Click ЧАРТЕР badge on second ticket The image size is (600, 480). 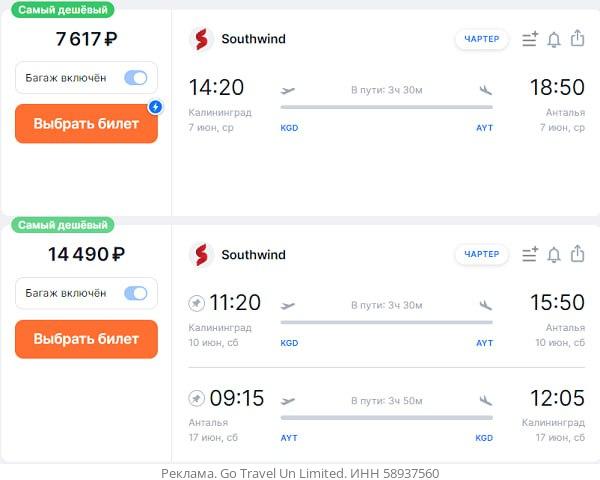click(x=482, y=254)
